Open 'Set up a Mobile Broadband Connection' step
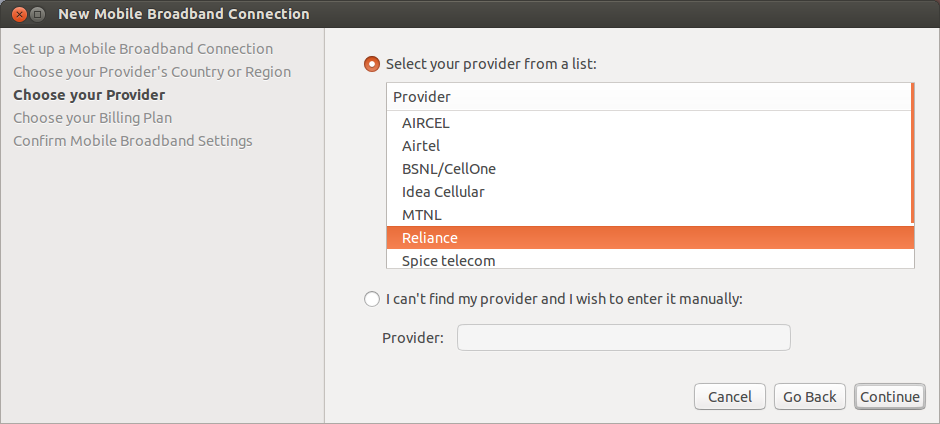Image resolution: width=940 pixels, height=424 pixels. point(143,49)
